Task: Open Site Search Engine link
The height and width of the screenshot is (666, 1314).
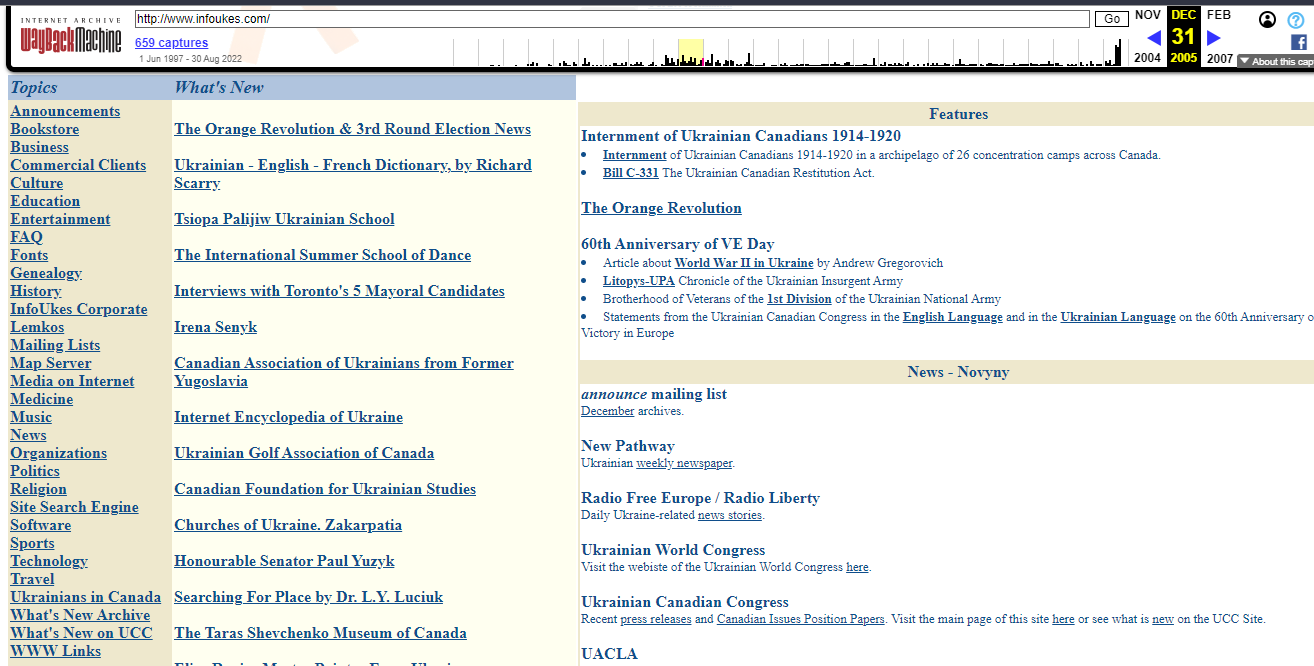Action: (75, 507)
